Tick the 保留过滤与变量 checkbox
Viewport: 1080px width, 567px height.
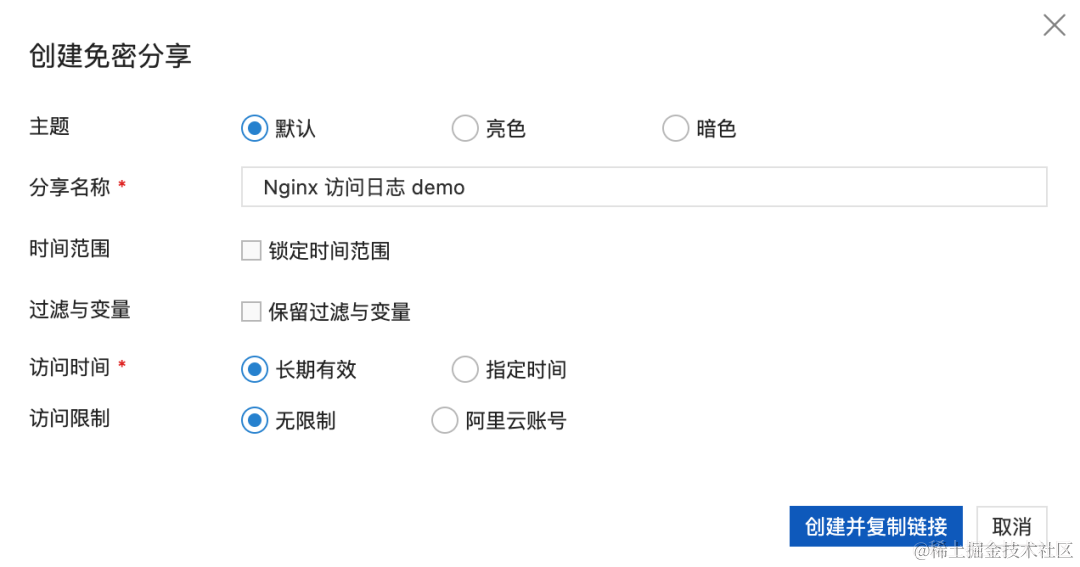click(251, 312)
